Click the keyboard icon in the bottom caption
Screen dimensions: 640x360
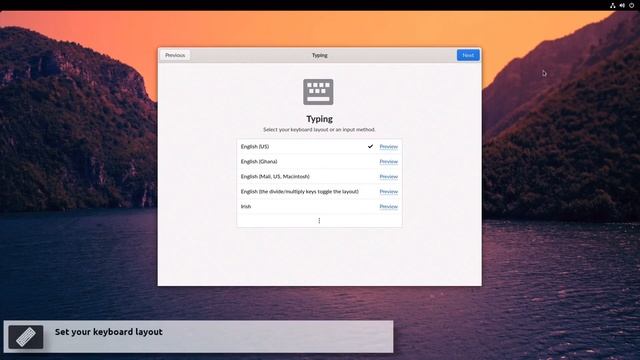[26, 337]
